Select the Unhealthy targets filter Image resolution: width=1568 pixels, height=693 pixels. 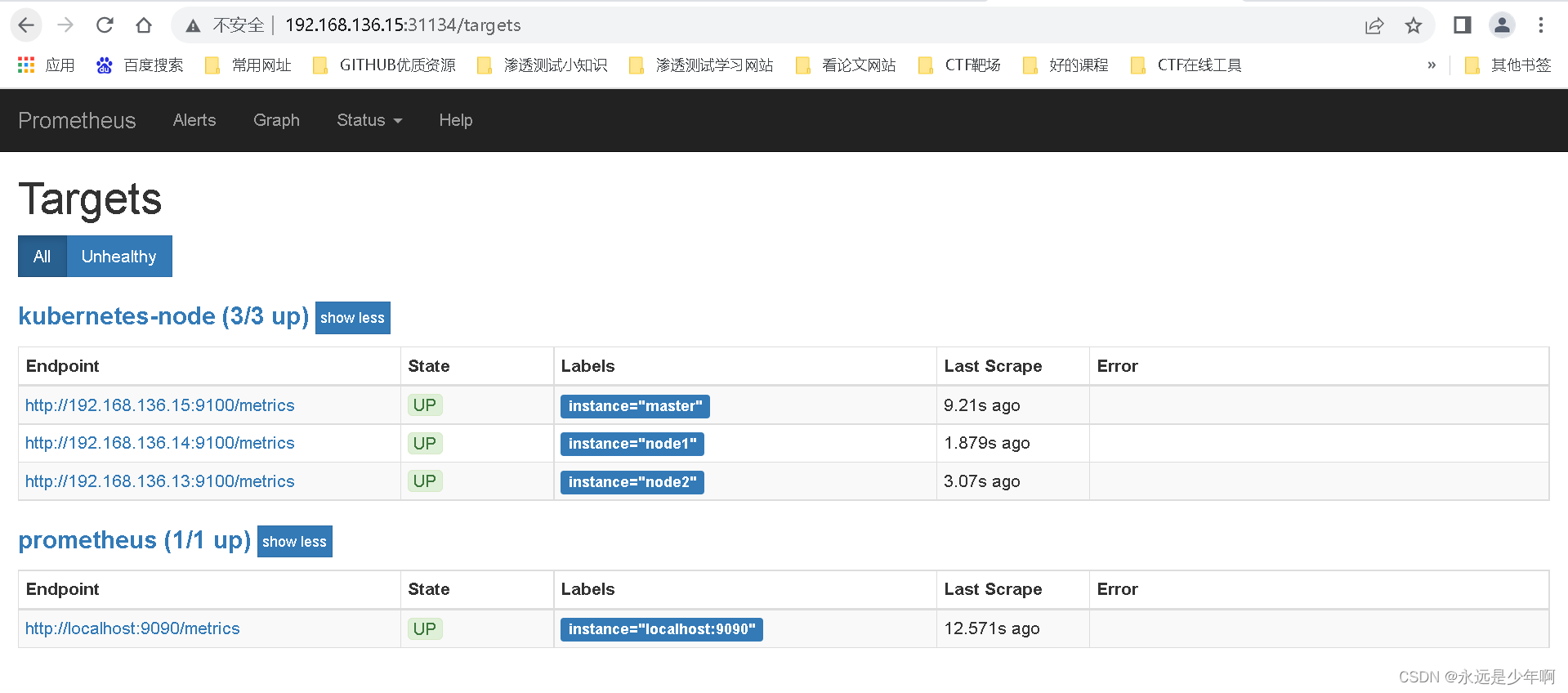pos(119,257)
